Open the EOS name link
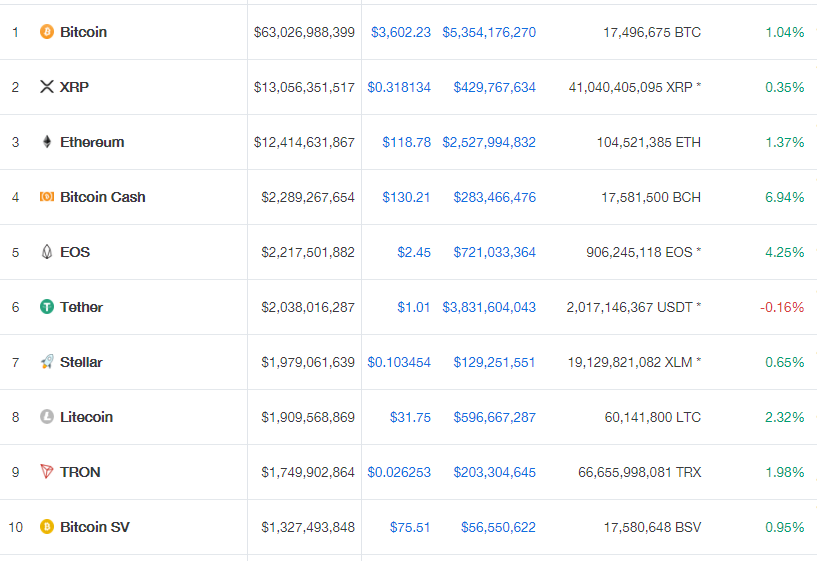The image size is (817, 561). click(x=75, y=252)
